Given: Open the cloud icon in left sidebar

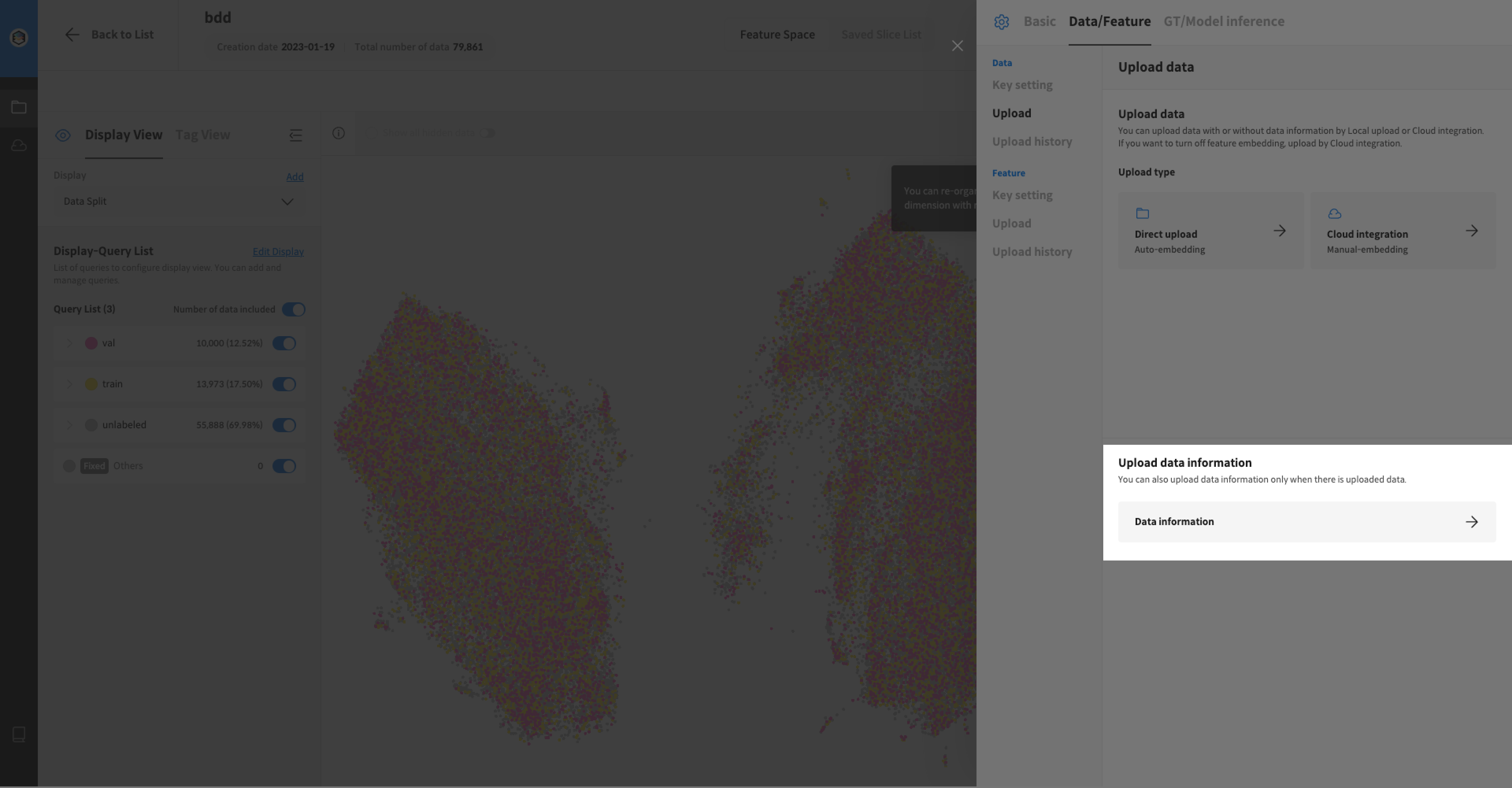Looking at the screenshot, I should 19,145.
